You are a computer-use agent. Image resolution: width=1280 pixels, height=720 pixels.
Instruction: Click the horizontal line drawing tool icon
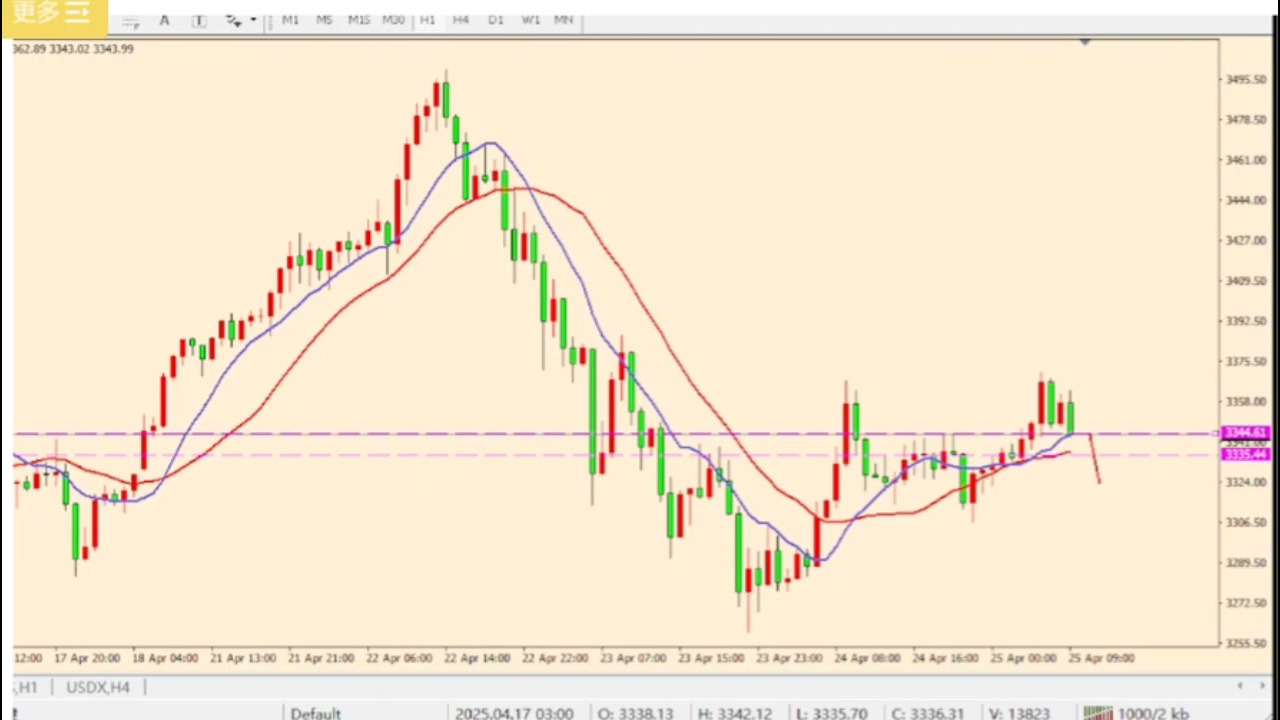point(131,20)
